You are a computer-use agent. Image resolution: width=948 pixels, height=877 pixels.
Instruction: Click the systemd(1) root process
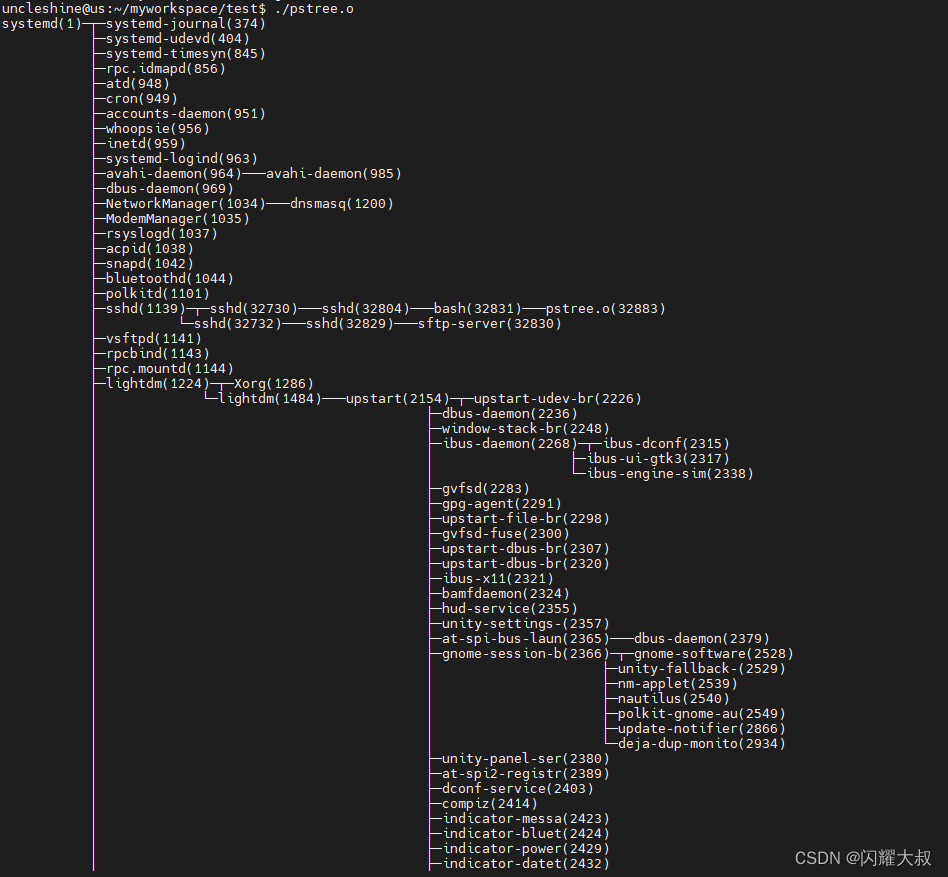click(42, 24)
